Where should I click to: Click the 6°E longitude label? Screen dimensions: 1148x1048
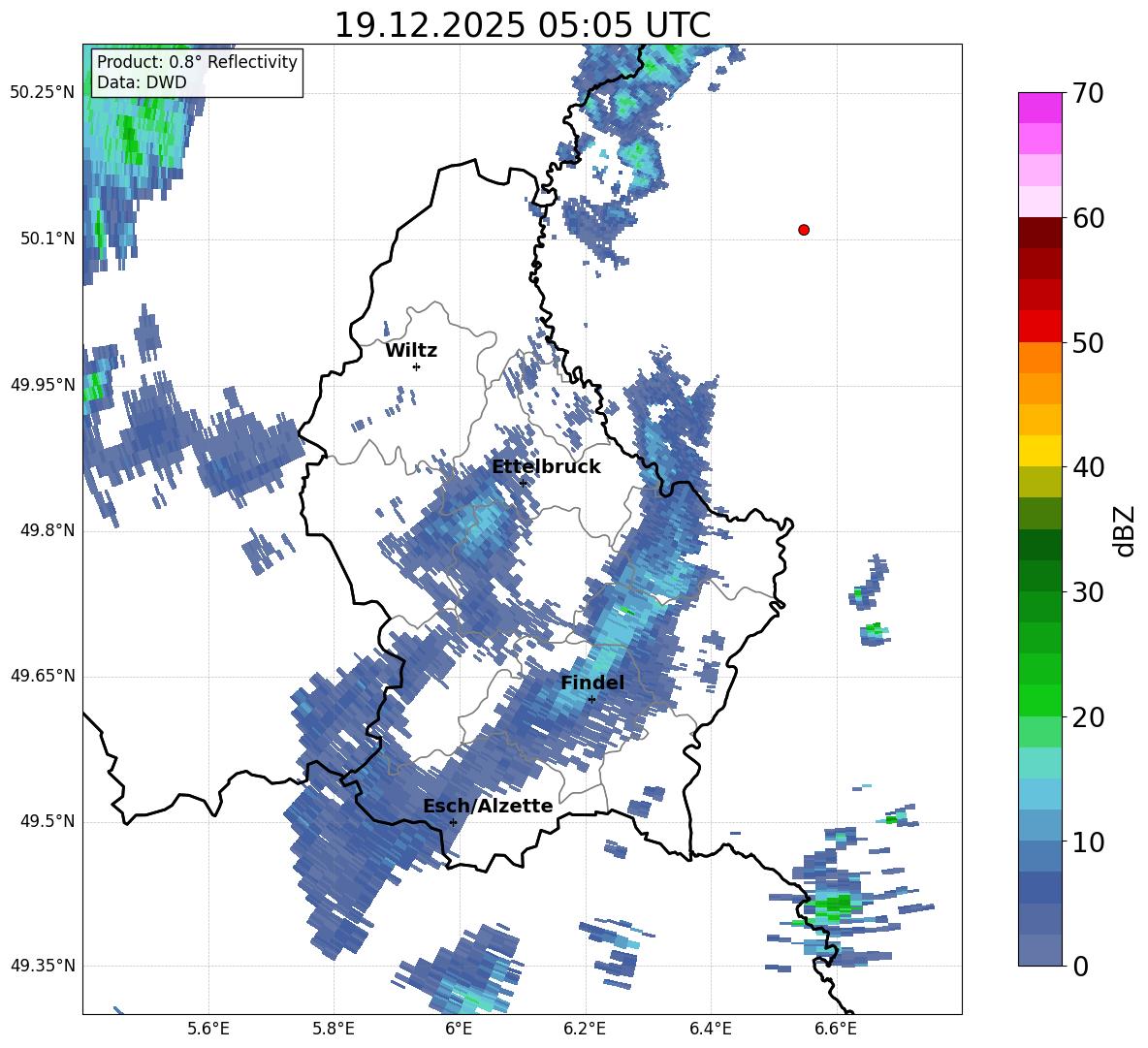[x=459, y=1029]
